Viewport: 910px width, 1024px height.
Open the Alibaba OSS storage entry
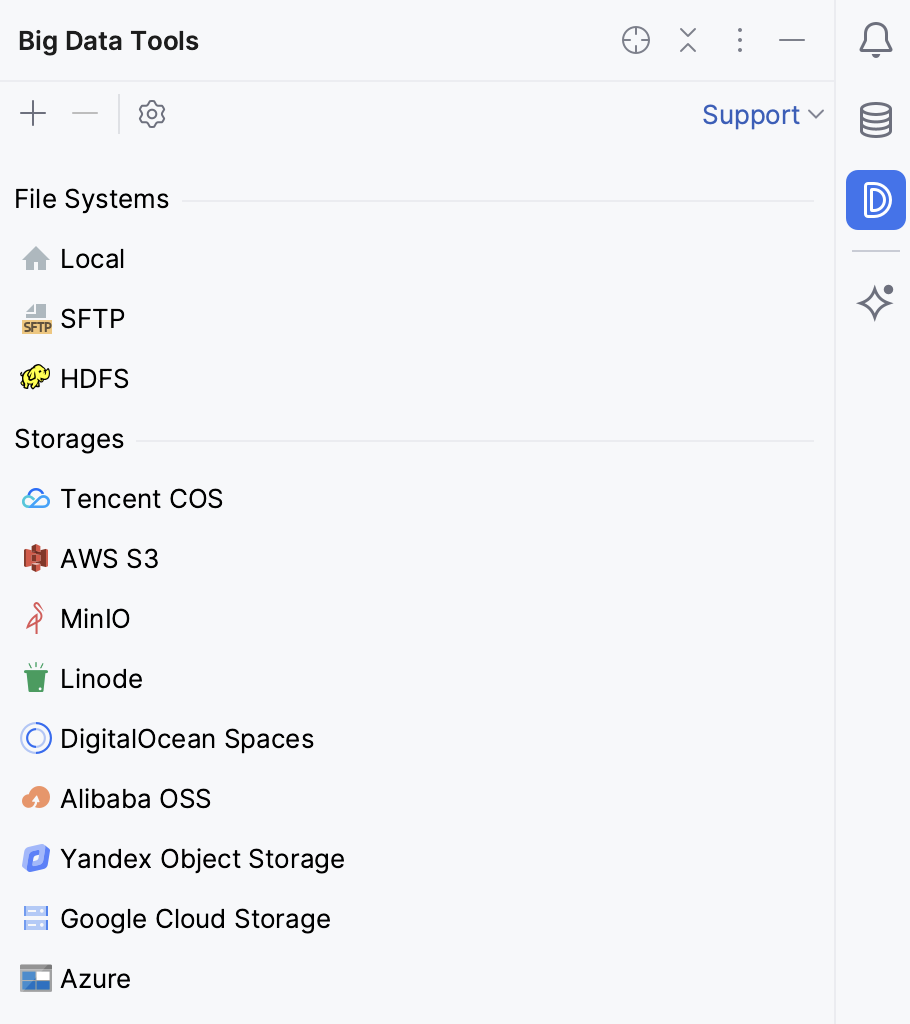pyautogui.click(x=135, y=798)
